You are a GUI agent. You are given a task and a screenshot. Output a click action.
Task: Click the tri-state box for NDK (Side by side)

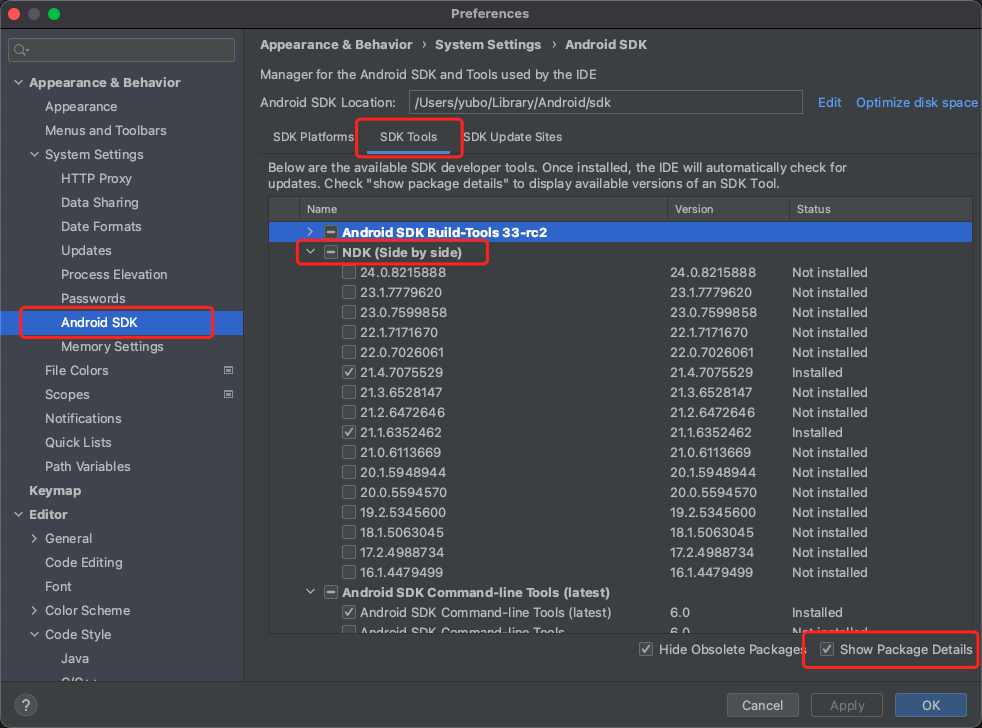(331, 252)
